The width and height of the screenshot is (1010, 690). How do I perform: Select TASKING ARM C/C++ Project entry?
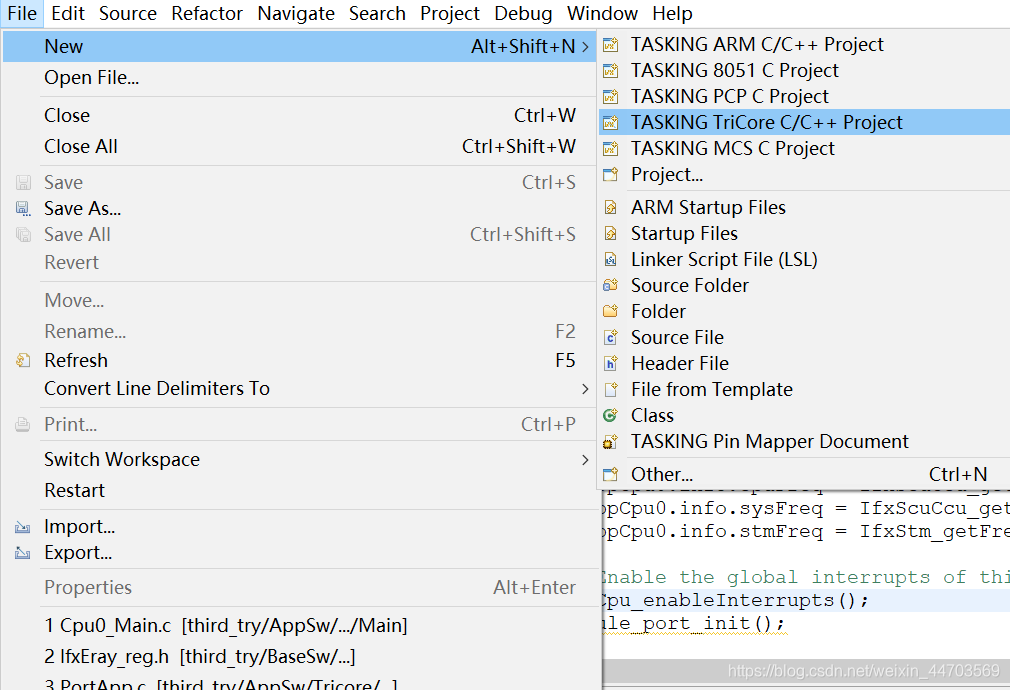805,45
